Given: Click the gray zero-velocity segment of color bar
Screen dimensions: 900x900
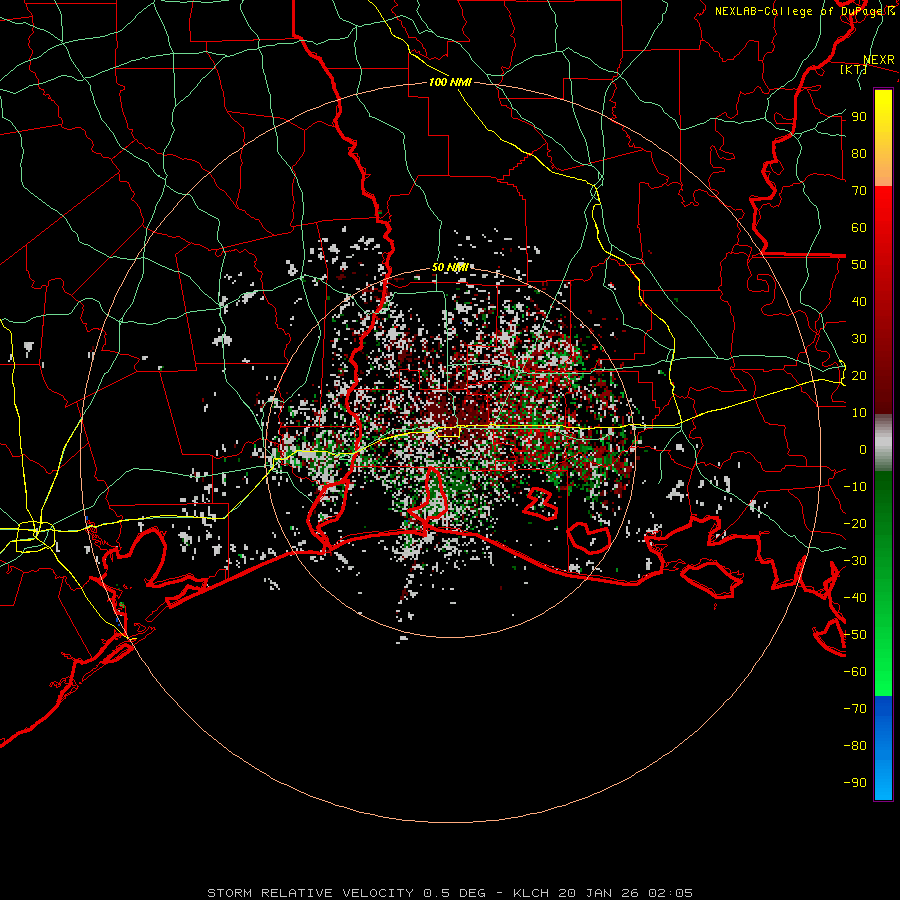Looking at the screenshot, I should click(x=883, y=443).
